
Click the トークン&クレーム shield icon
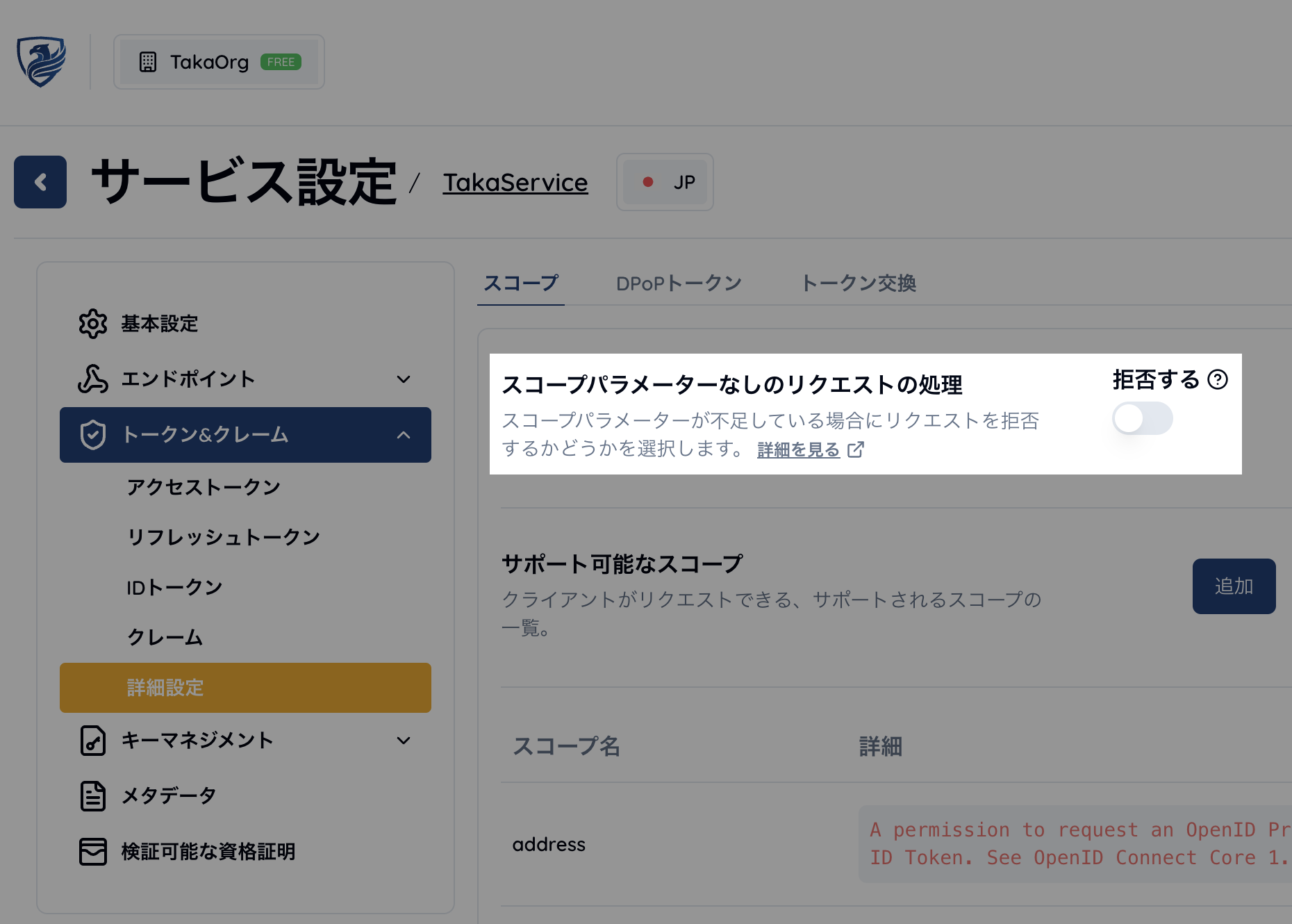pos(92,435)
